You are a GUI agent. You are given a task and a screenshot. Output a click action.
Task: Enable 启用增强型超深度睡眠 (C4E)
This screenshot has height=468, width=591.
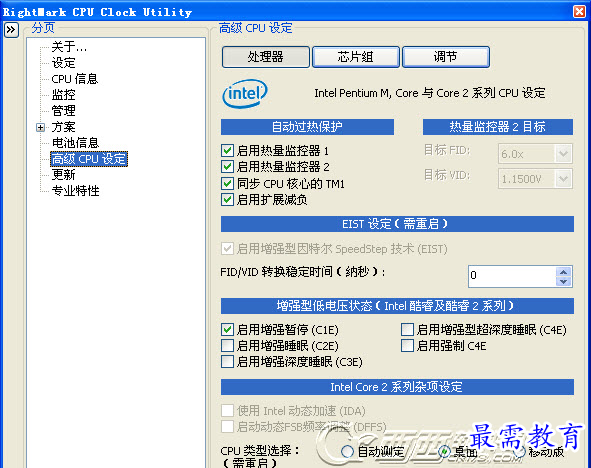pos(407,330)
